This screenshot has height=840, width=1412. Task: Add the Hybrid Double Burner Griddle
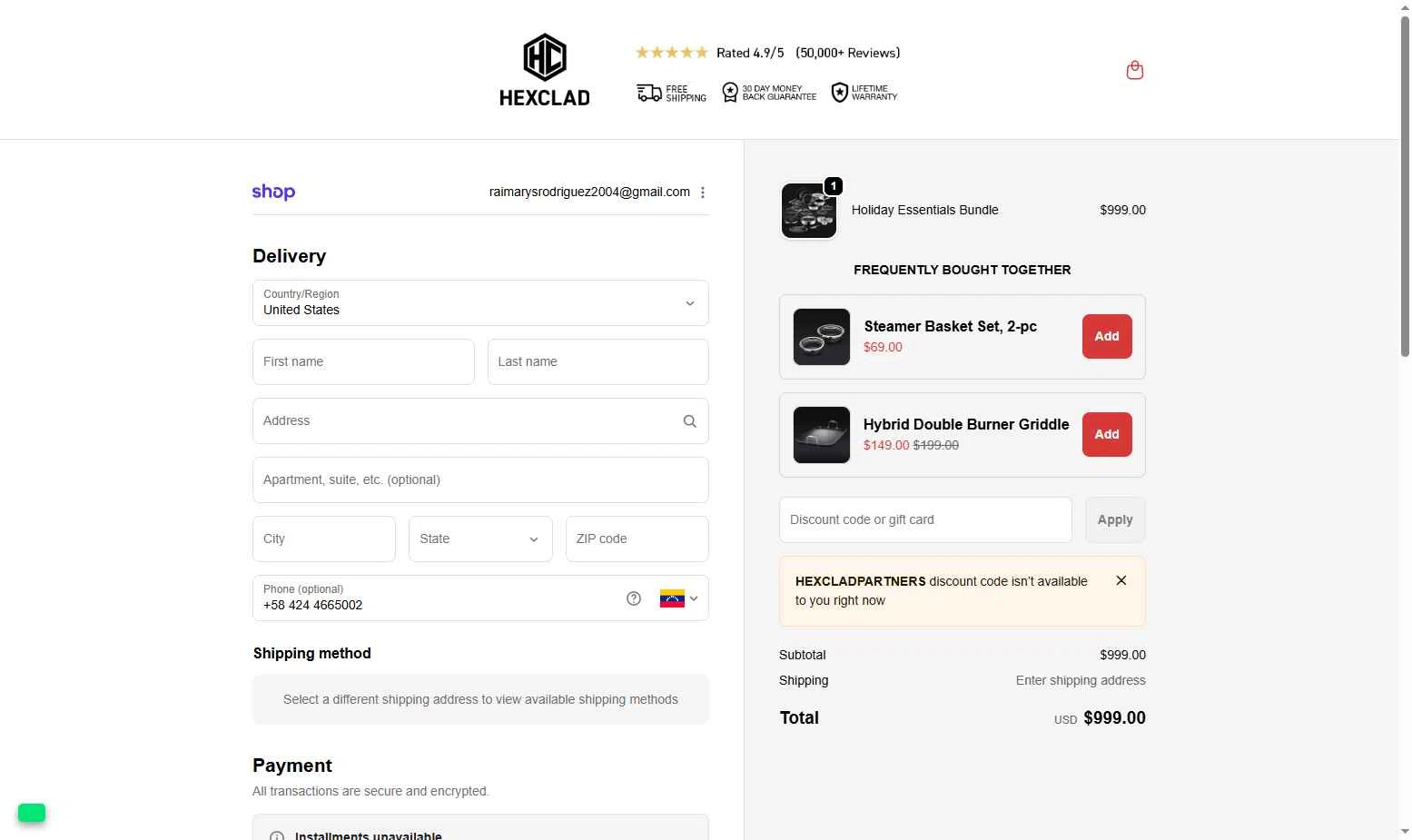click(1107, 435)
